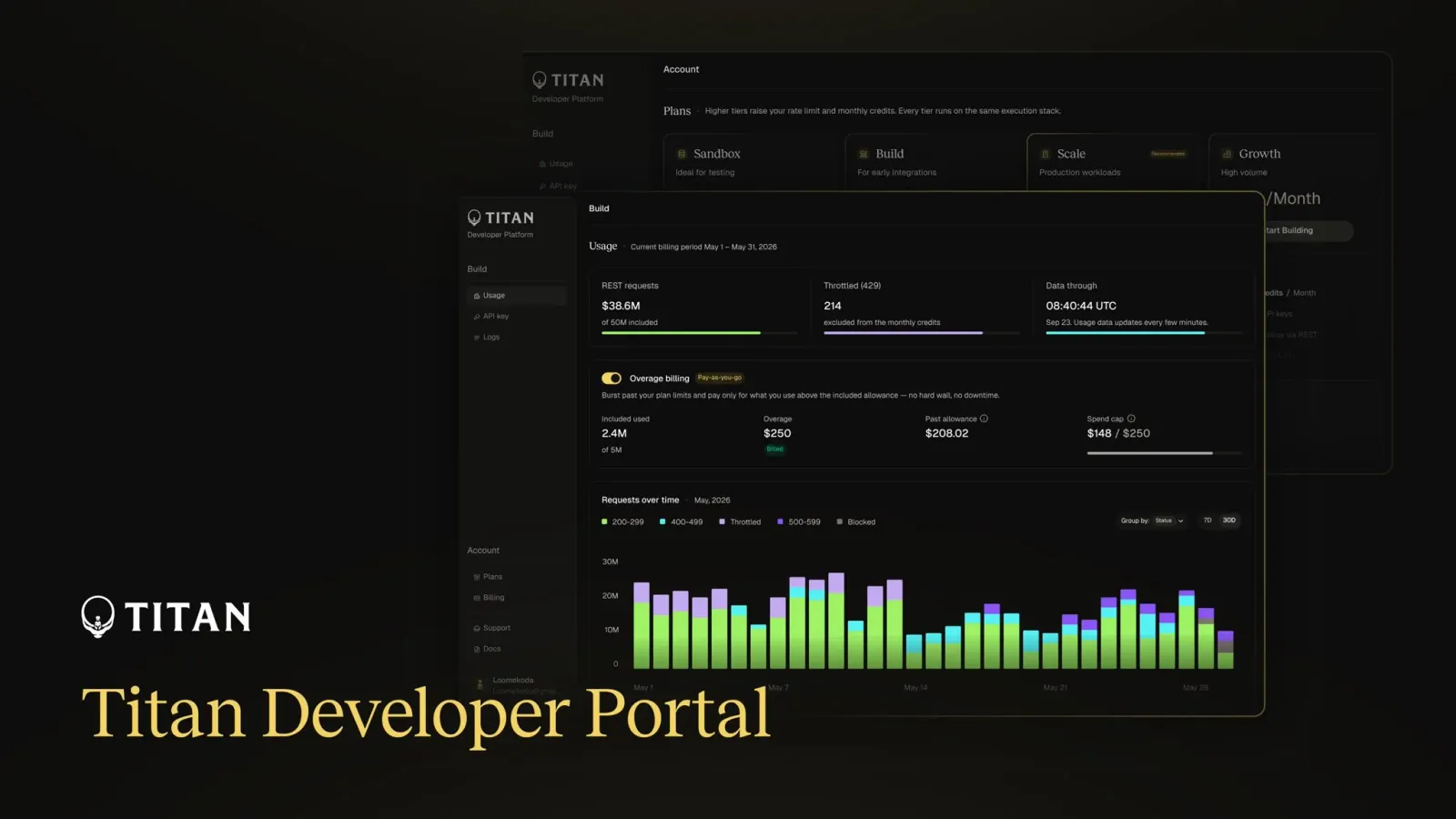Toggle the 200-299 legend series
The image size is (1456, 819).
coord(622,522)
